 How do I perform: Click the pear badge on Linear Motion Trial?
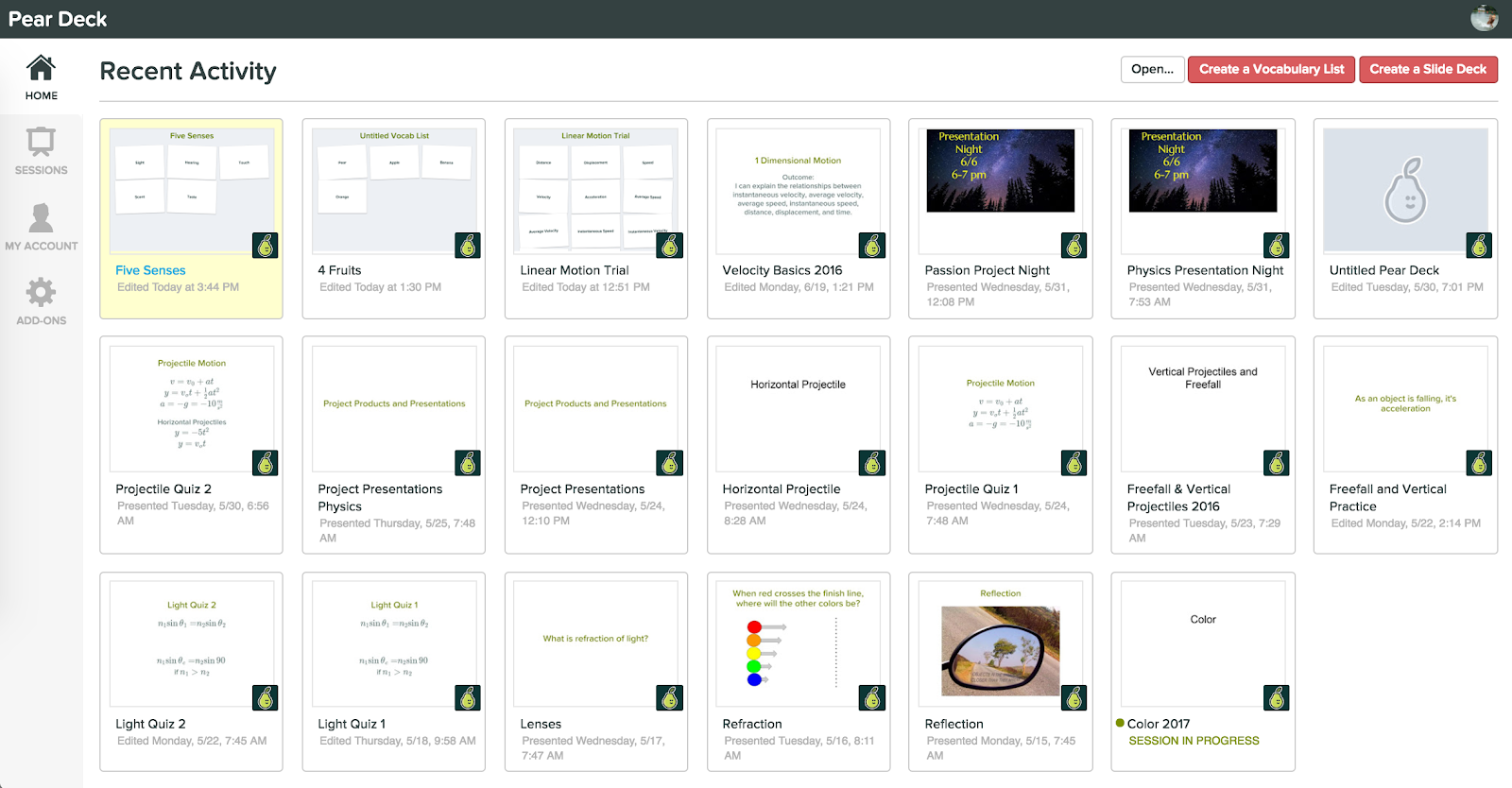tap(670, 246)
